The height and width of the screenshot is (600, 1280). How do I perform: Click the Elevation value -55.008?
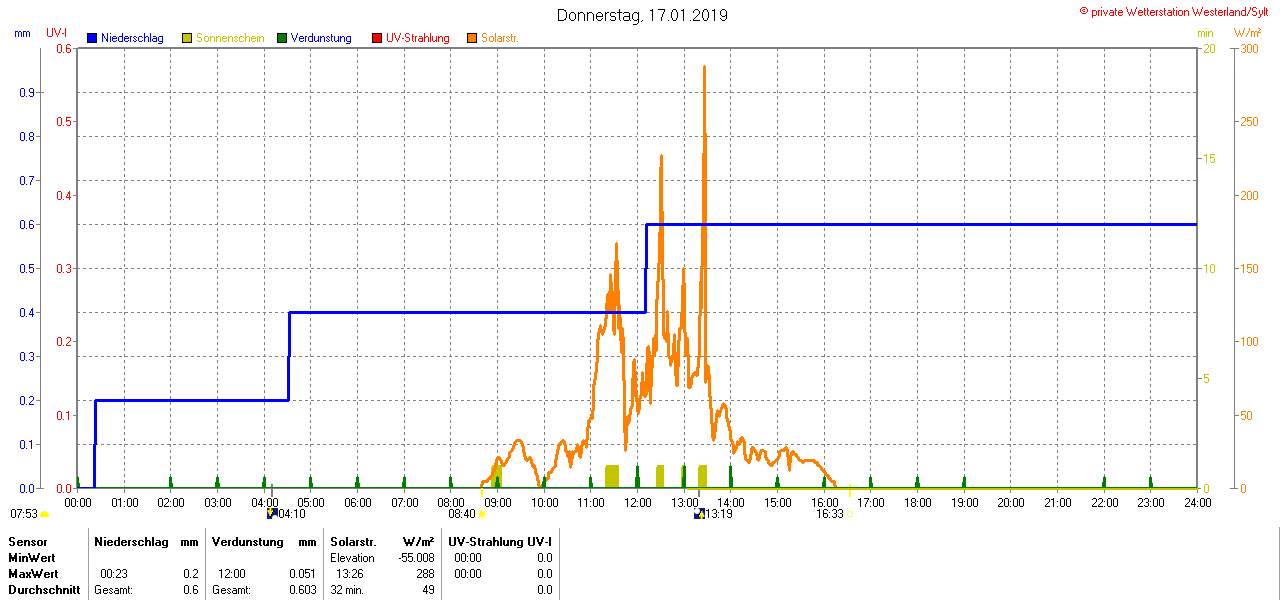click(414, 557)
